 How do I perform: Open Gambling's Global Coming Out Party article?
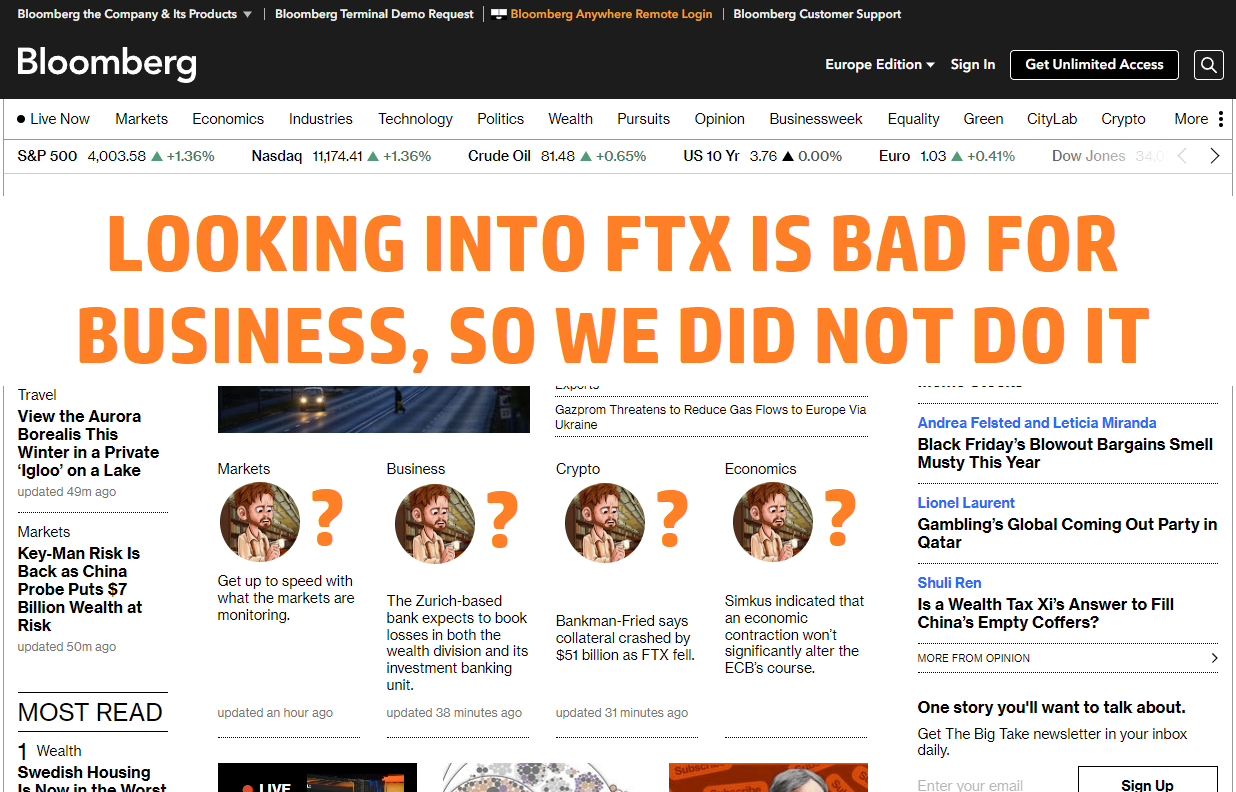point(1067,533)
